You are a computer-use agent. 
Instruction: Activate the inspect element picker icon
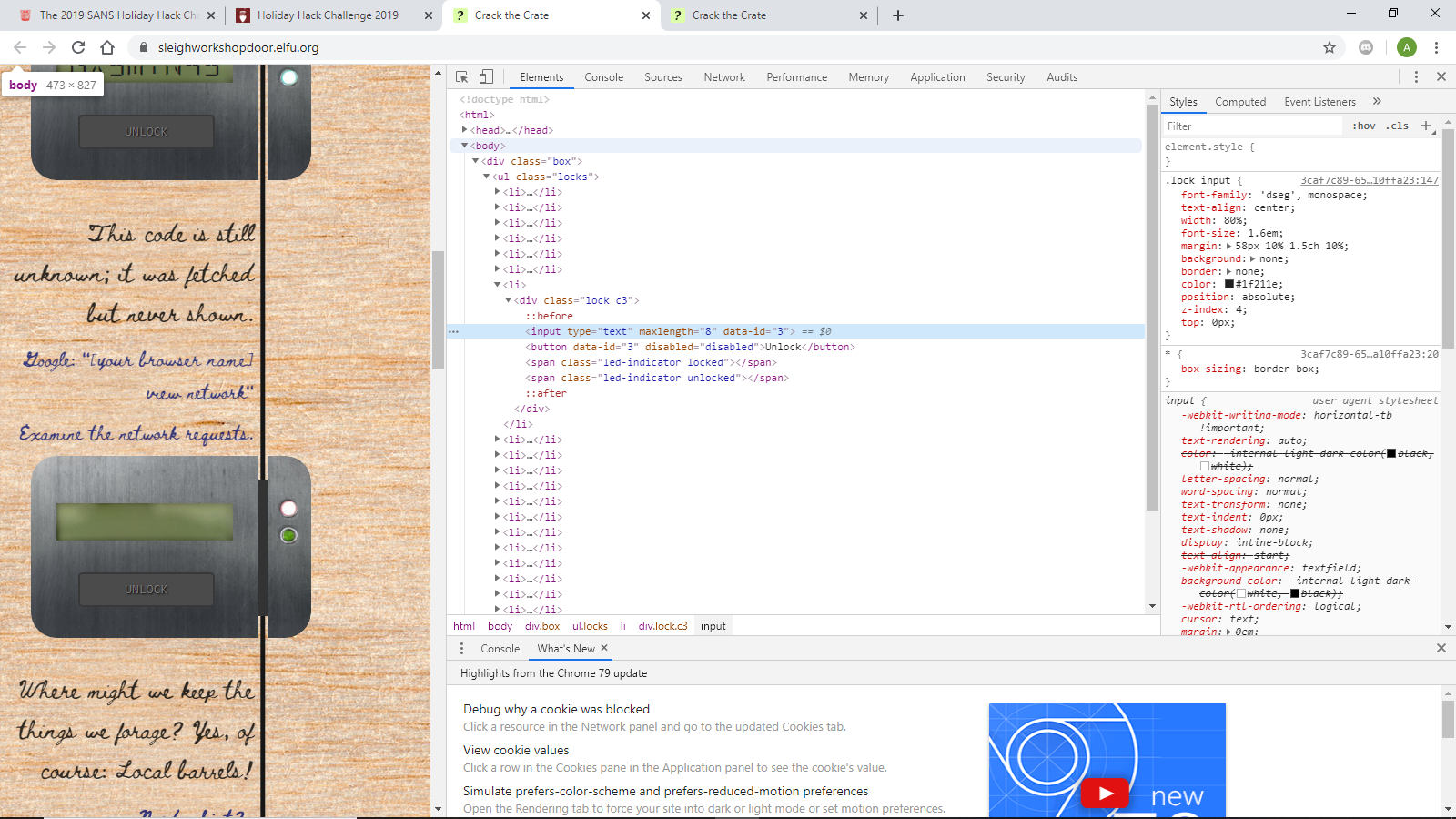coord(462,77)
